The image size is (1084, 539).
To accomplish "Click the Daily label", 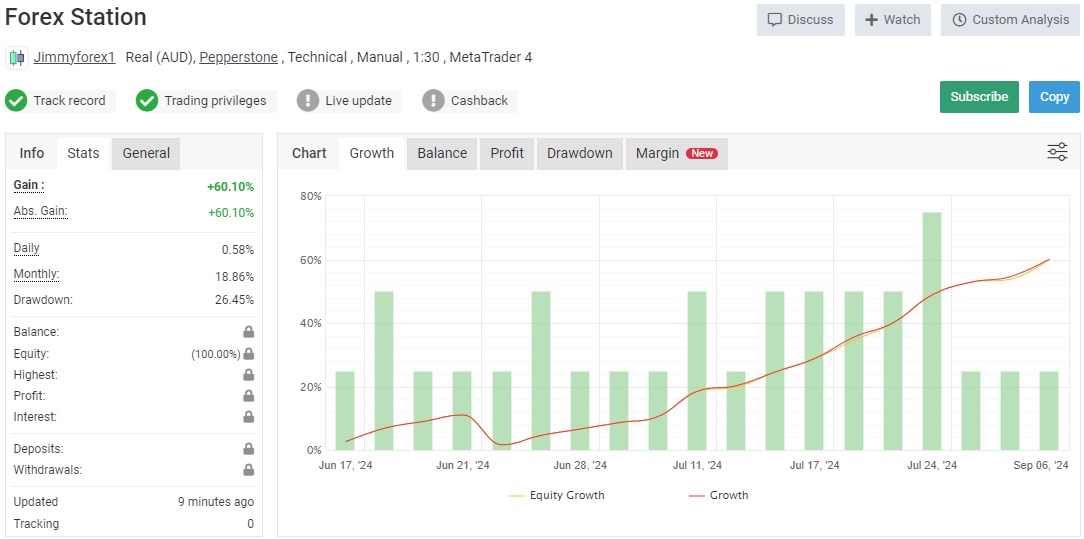I will tap(27, 248).
